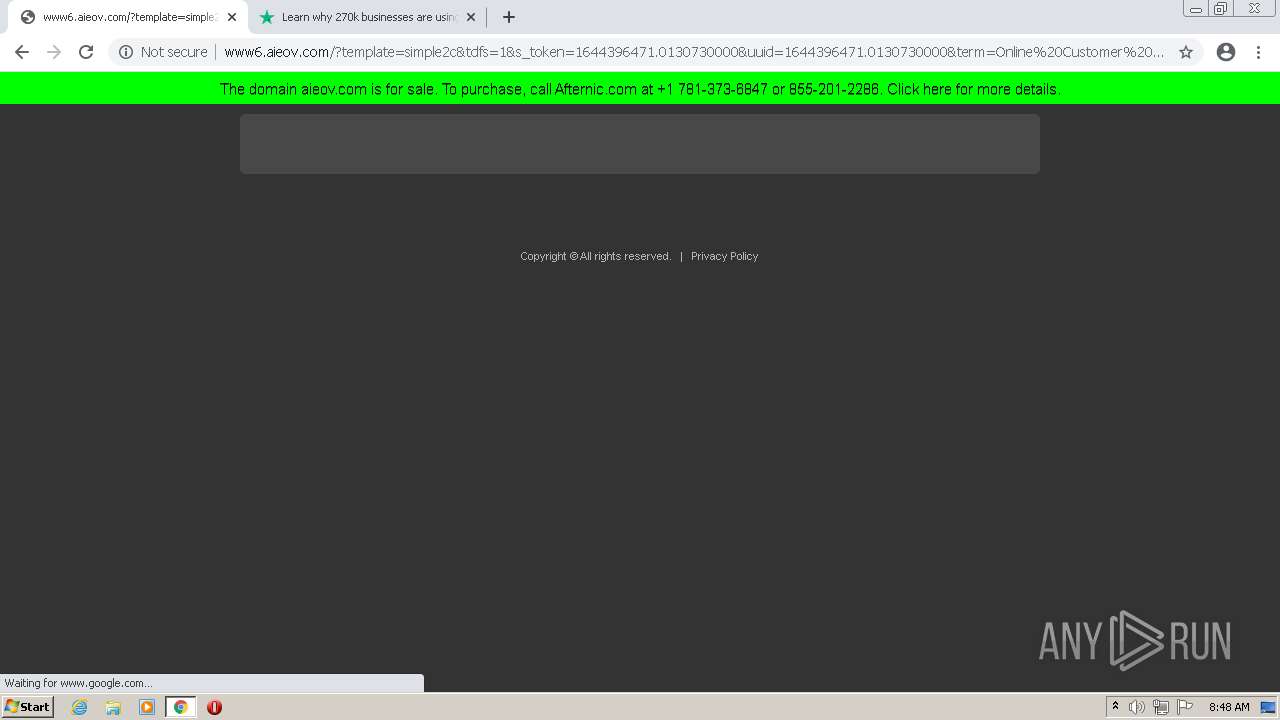This screenshot has width=1280, height=720.
Task: Select Chrome in the taskbar
Action: click(181, 707)
